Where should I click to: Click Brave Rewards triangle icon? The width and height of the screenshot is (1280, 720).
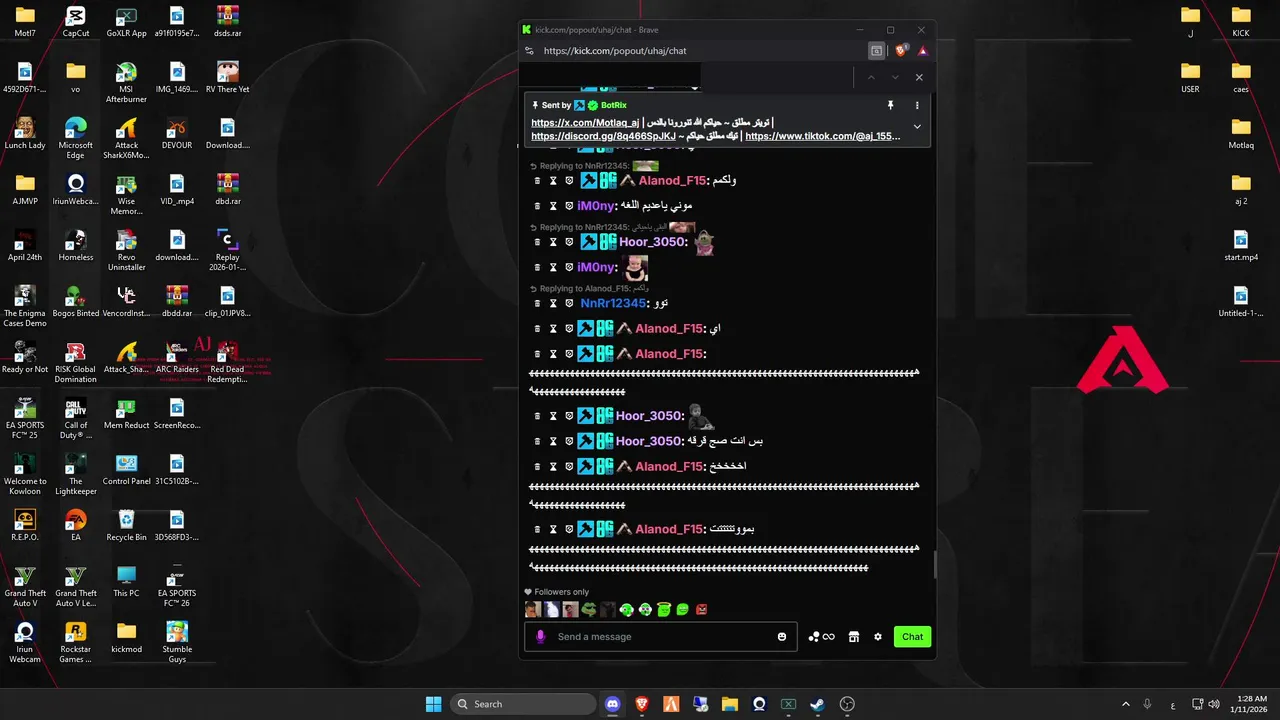[x=922, y=51]
